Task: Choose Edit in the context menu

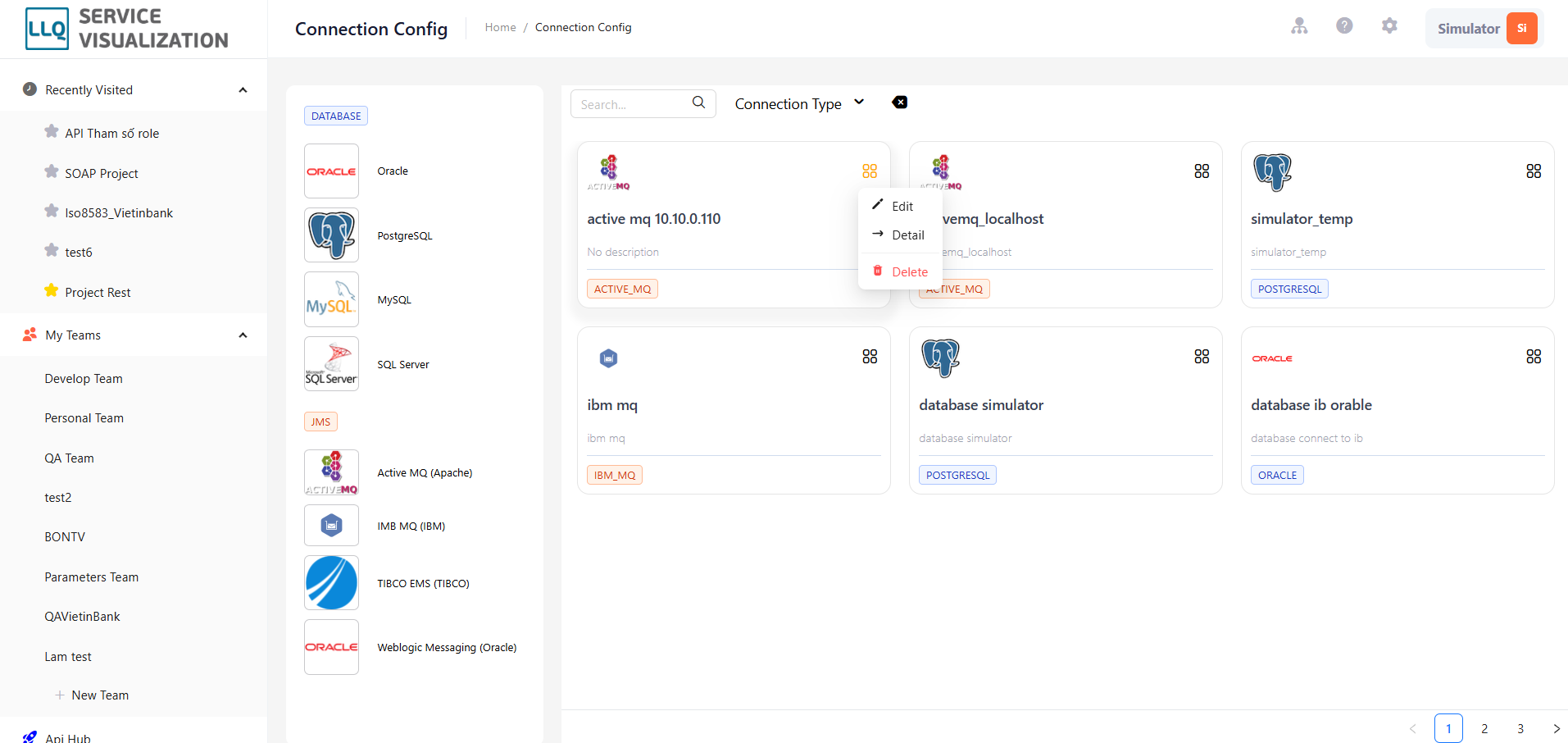Action: tap(900, 206)
